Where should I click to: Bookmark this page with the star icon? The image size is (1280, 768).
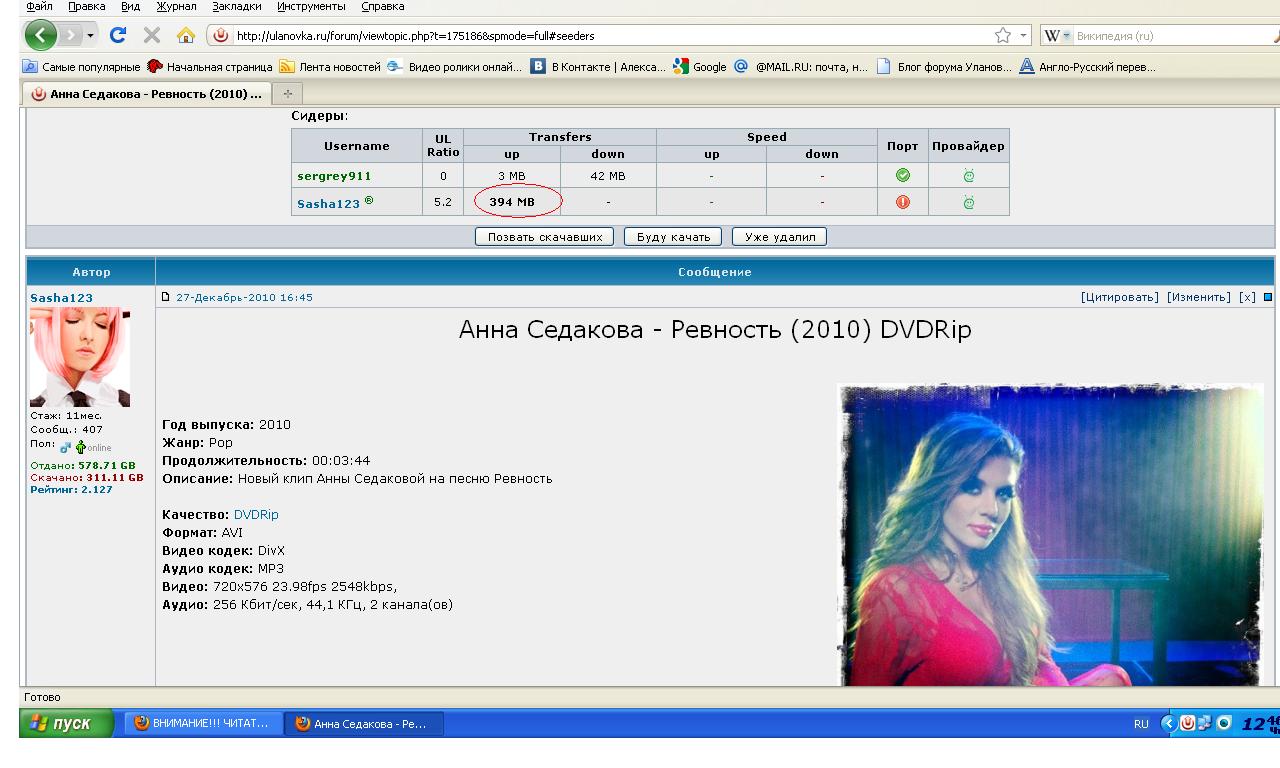click(1003, 36)
